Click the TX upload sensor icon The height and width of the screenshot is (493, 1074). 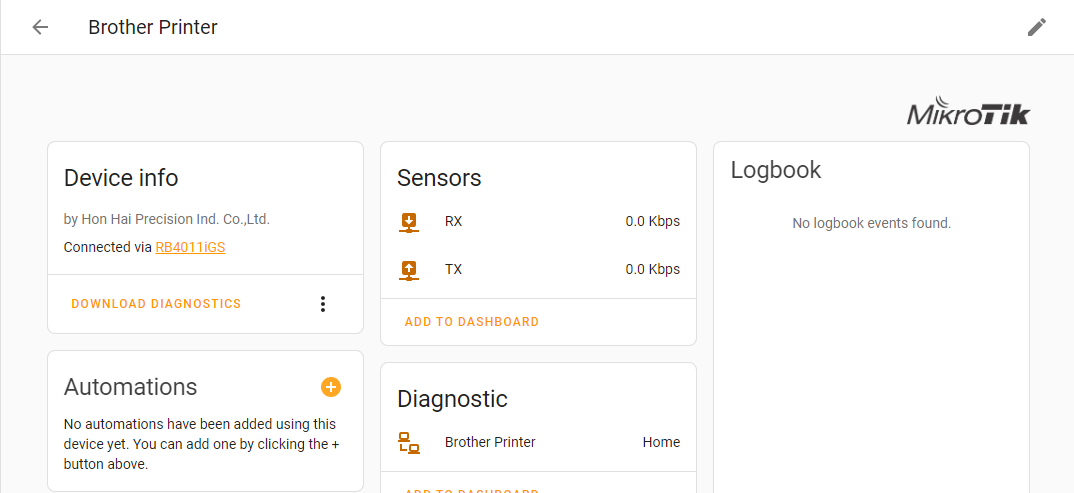click(x=409, y=269)
